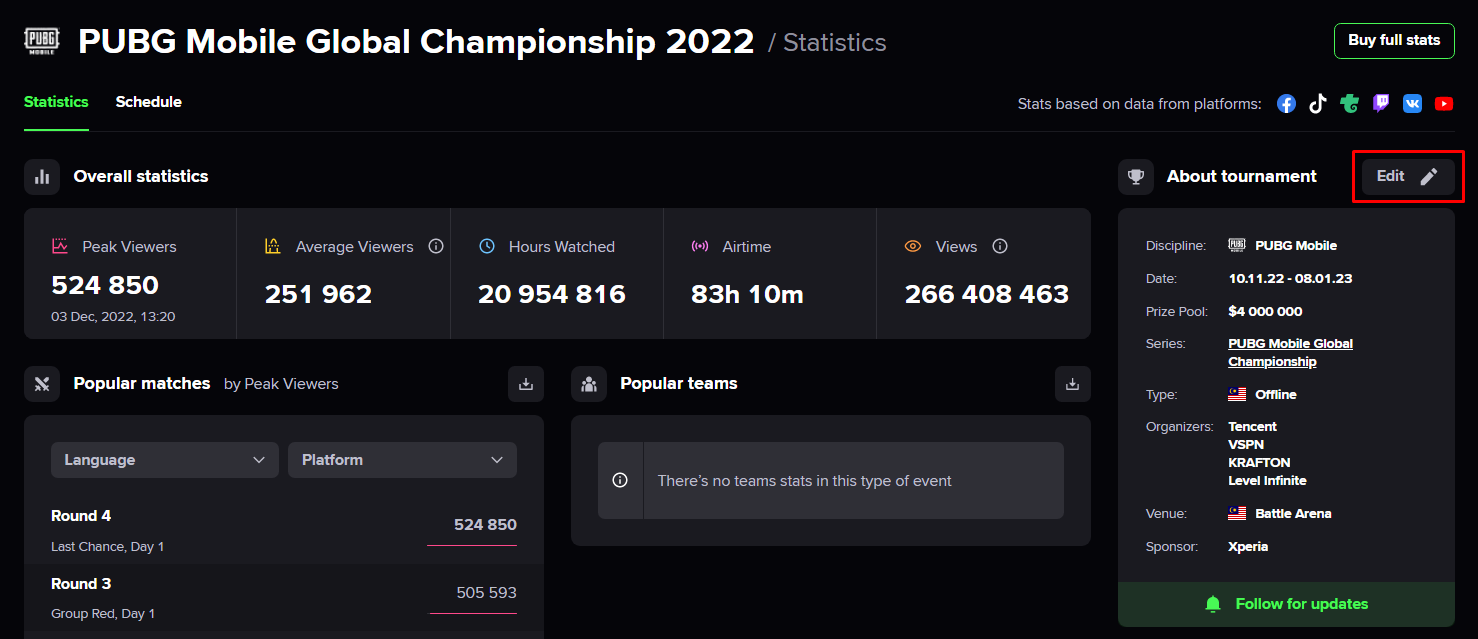Edit the About tournament details
1478x639 pixels.
tap(1407, 176)
